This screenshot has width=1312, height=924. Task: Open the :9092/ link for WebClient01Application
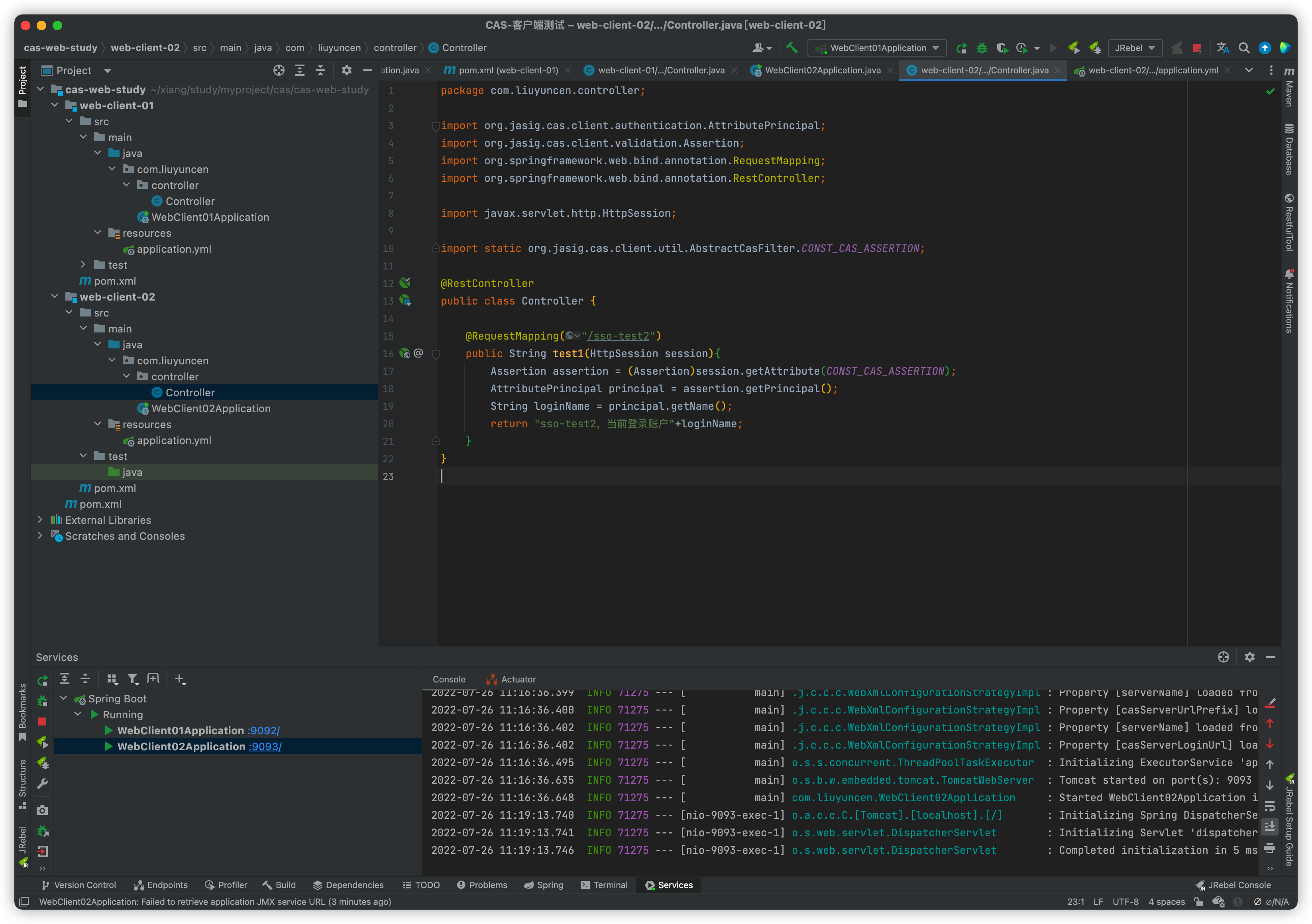(x=263, y=730)
